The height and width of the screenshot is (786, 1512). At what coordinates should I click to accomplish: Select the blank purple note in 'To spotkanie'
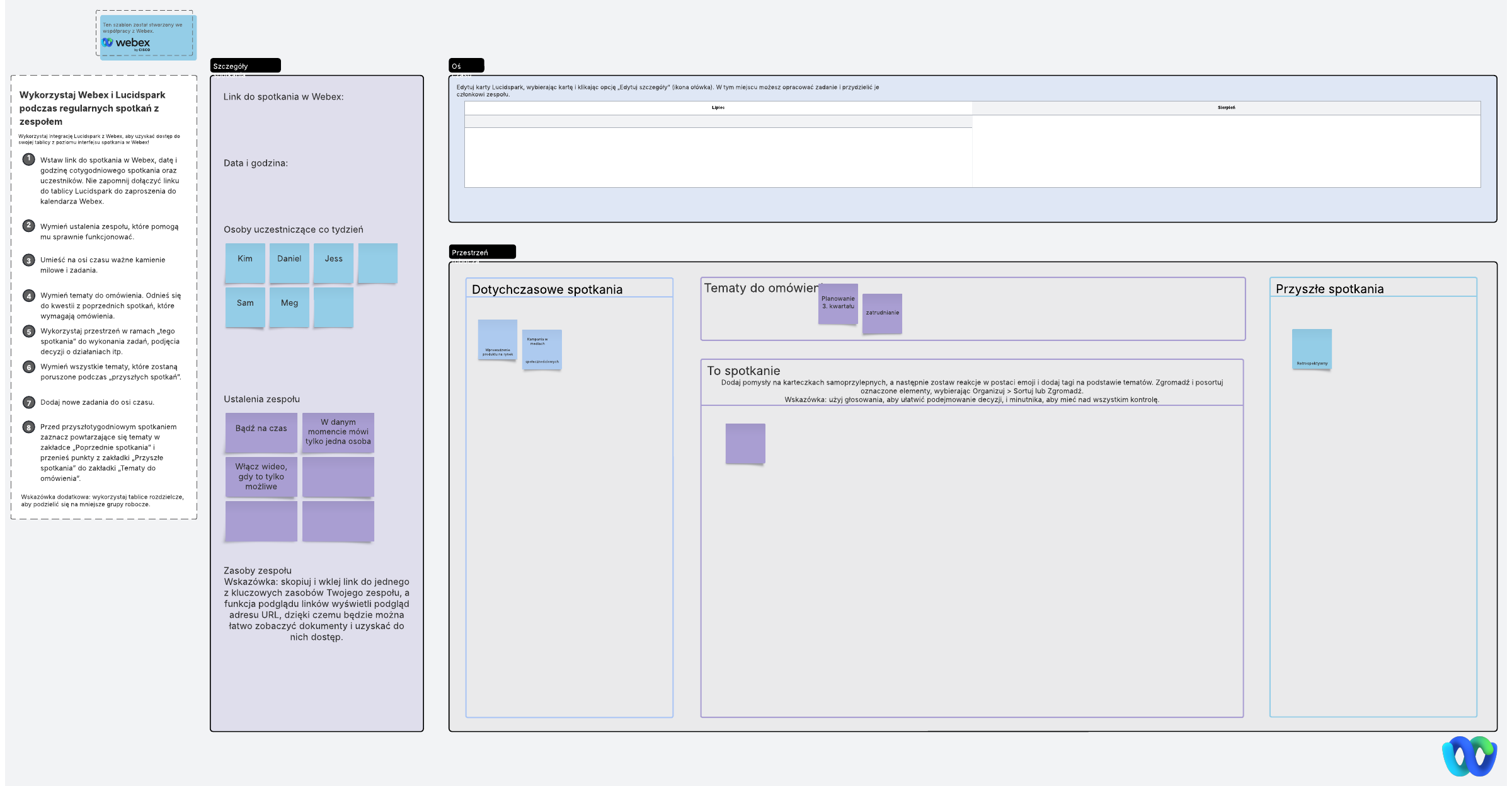pos(745,443)
